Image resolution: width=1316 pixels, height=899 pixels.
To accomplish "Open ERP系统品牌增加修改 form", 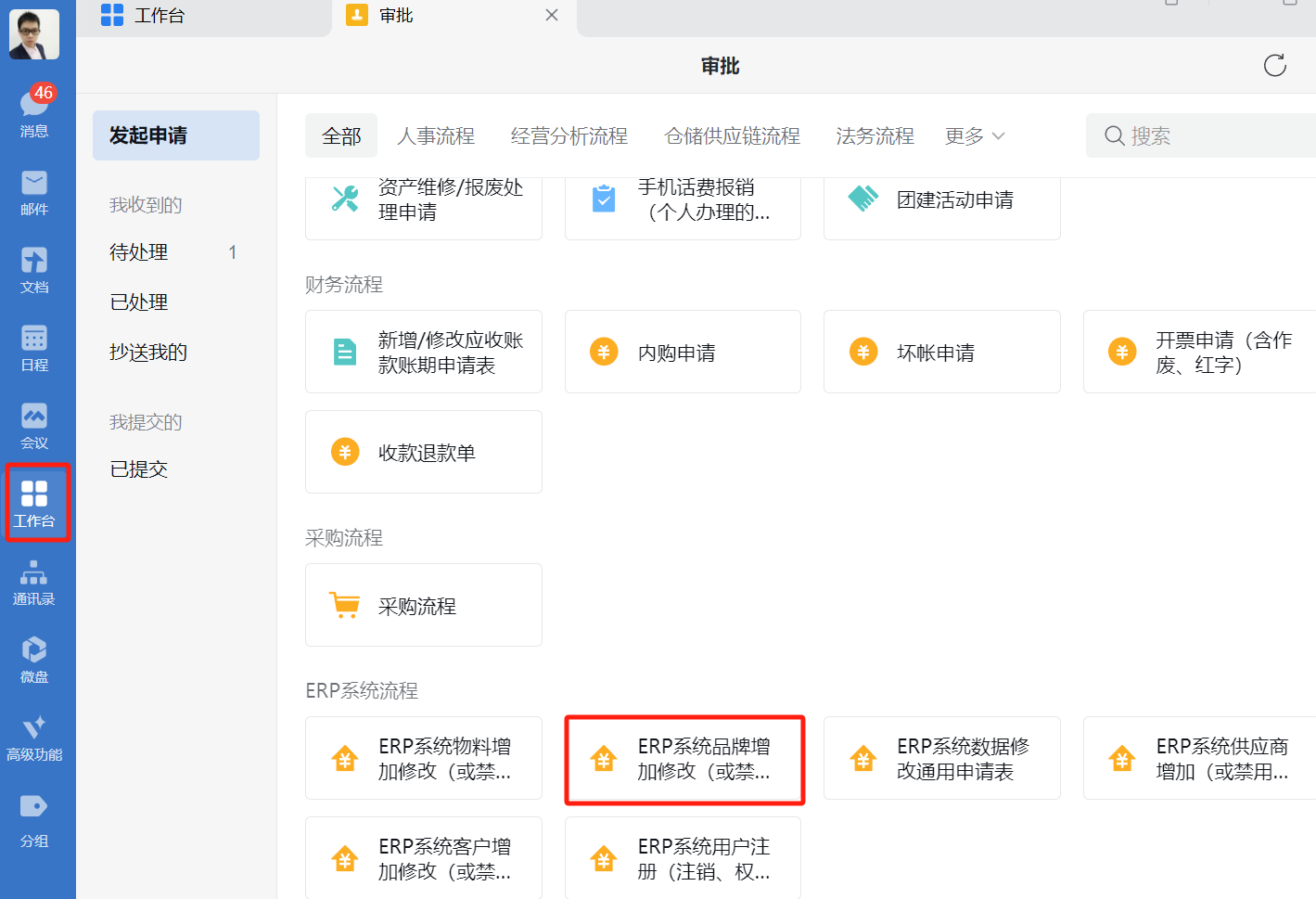I will click(x=684, y=759).
